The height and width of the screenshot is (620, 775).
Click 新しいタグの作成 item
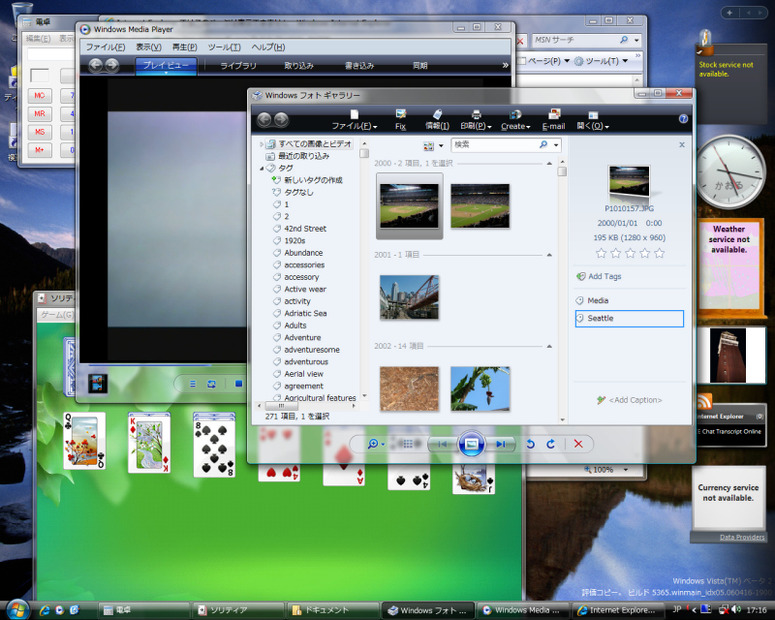tap(313, 180)
